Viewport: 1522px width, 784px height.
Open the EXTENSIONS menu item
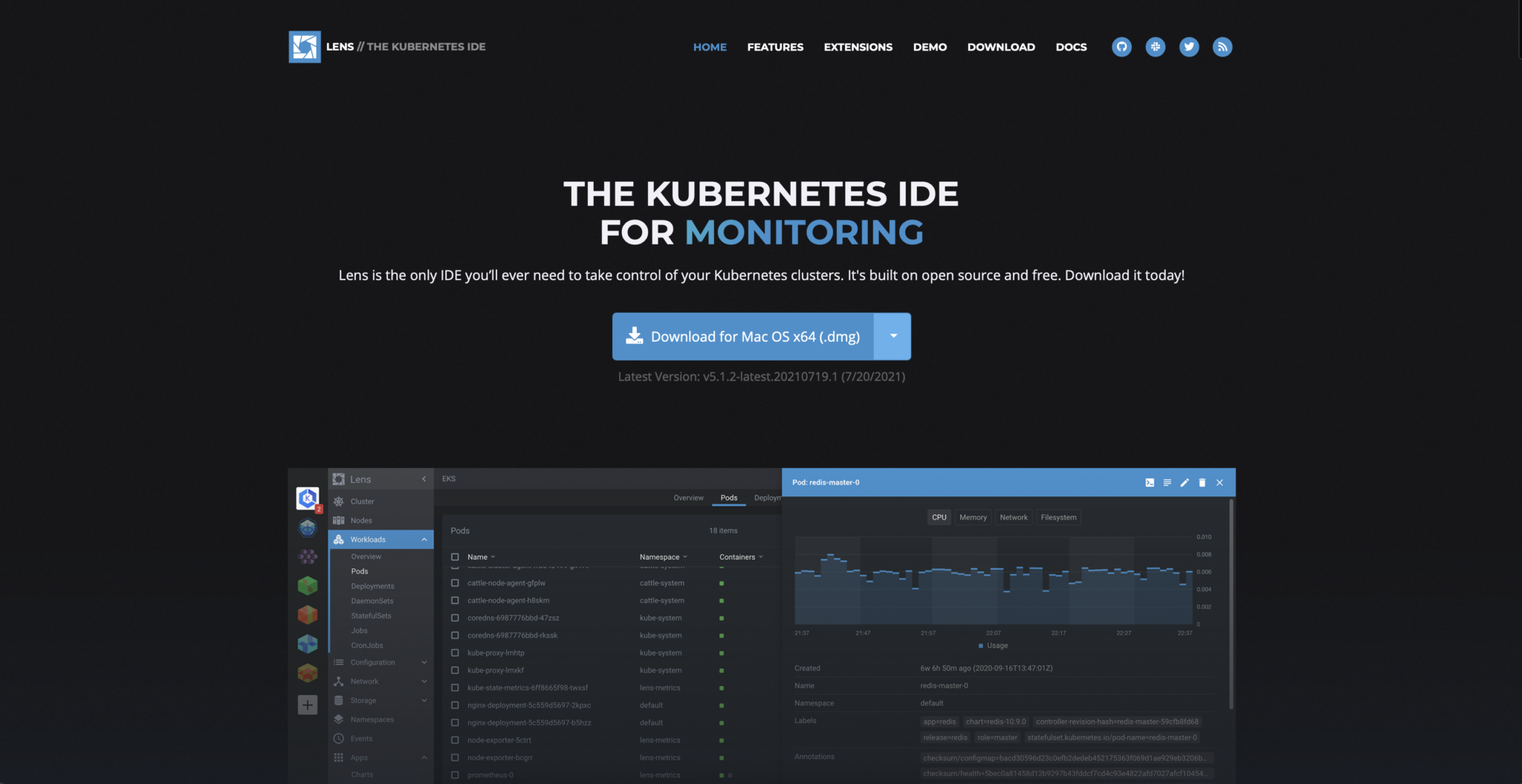point(858,46)
